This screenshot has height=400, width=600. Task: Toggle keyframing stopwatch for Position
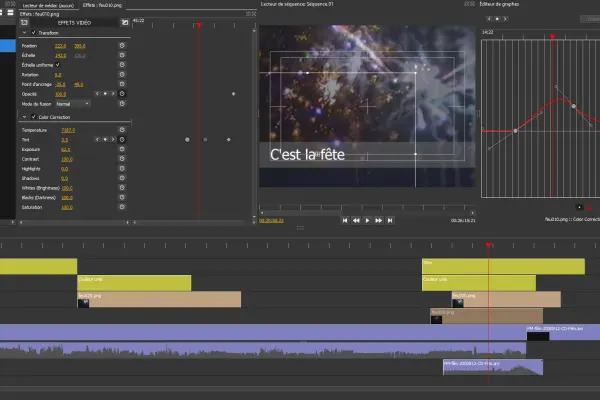[x=122, y=46]
